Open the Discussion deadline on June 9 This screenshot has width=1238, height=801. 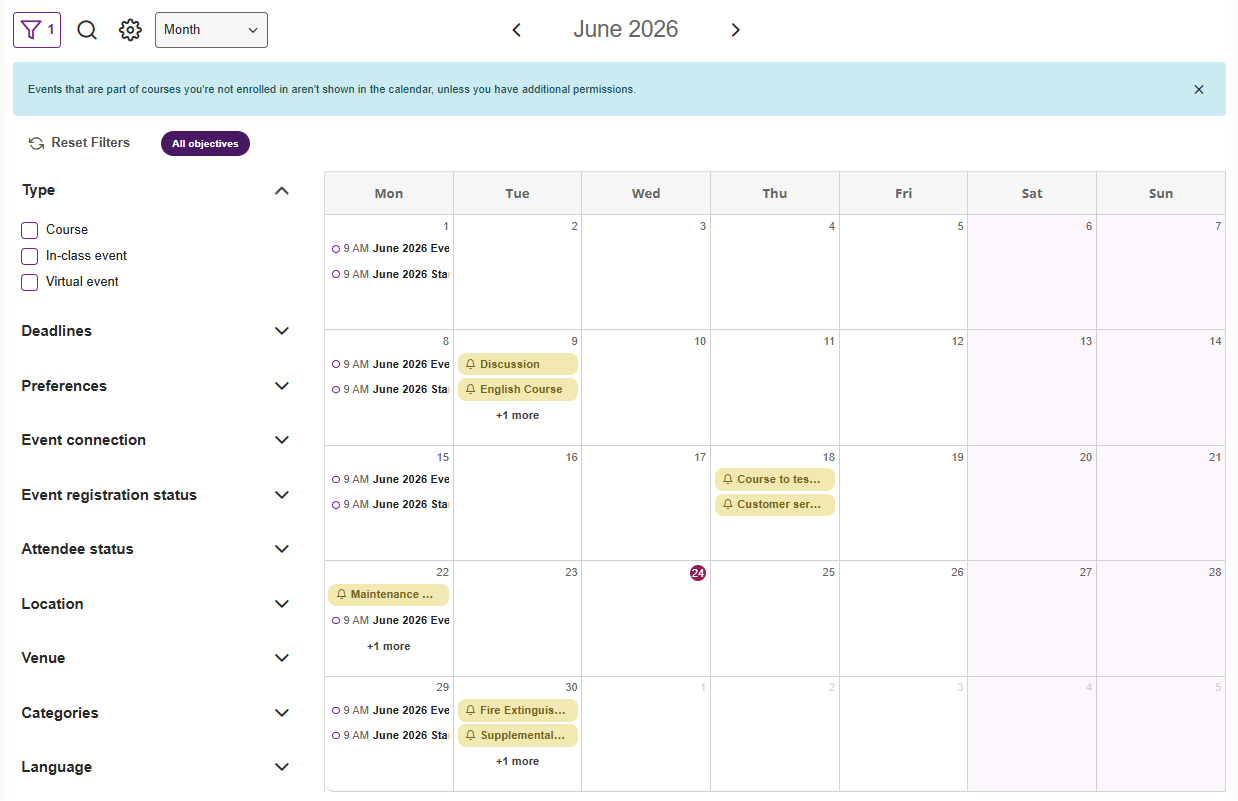518,364
